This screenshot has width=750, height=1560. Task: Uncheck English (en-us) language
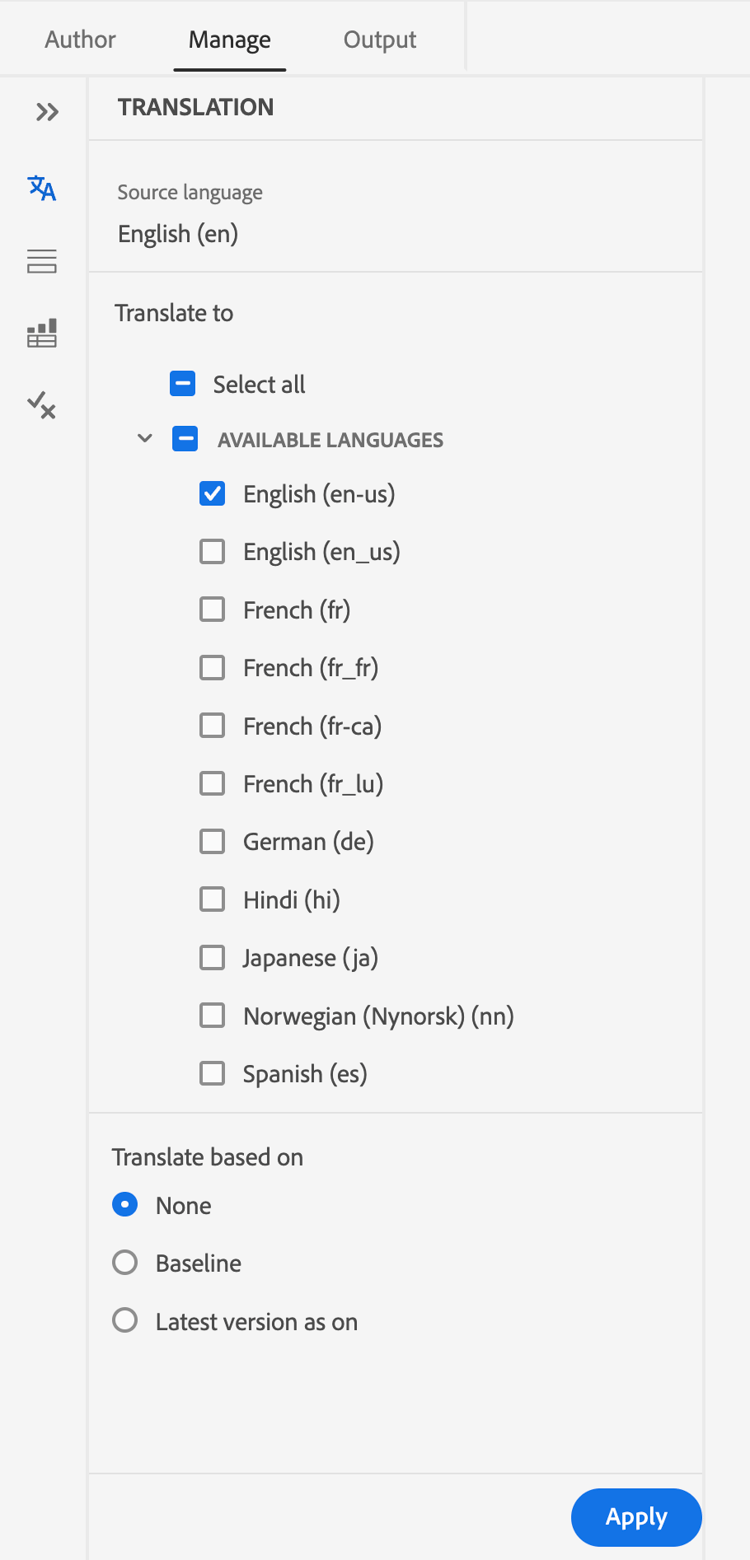coord(211,493)
